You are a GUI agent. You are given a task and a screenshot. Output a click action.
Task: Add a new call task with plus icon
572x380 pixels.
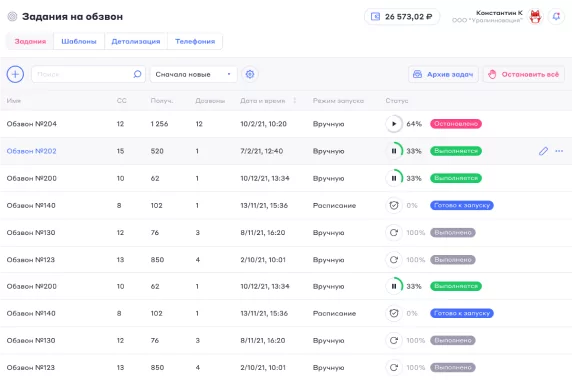pos(15,74)
